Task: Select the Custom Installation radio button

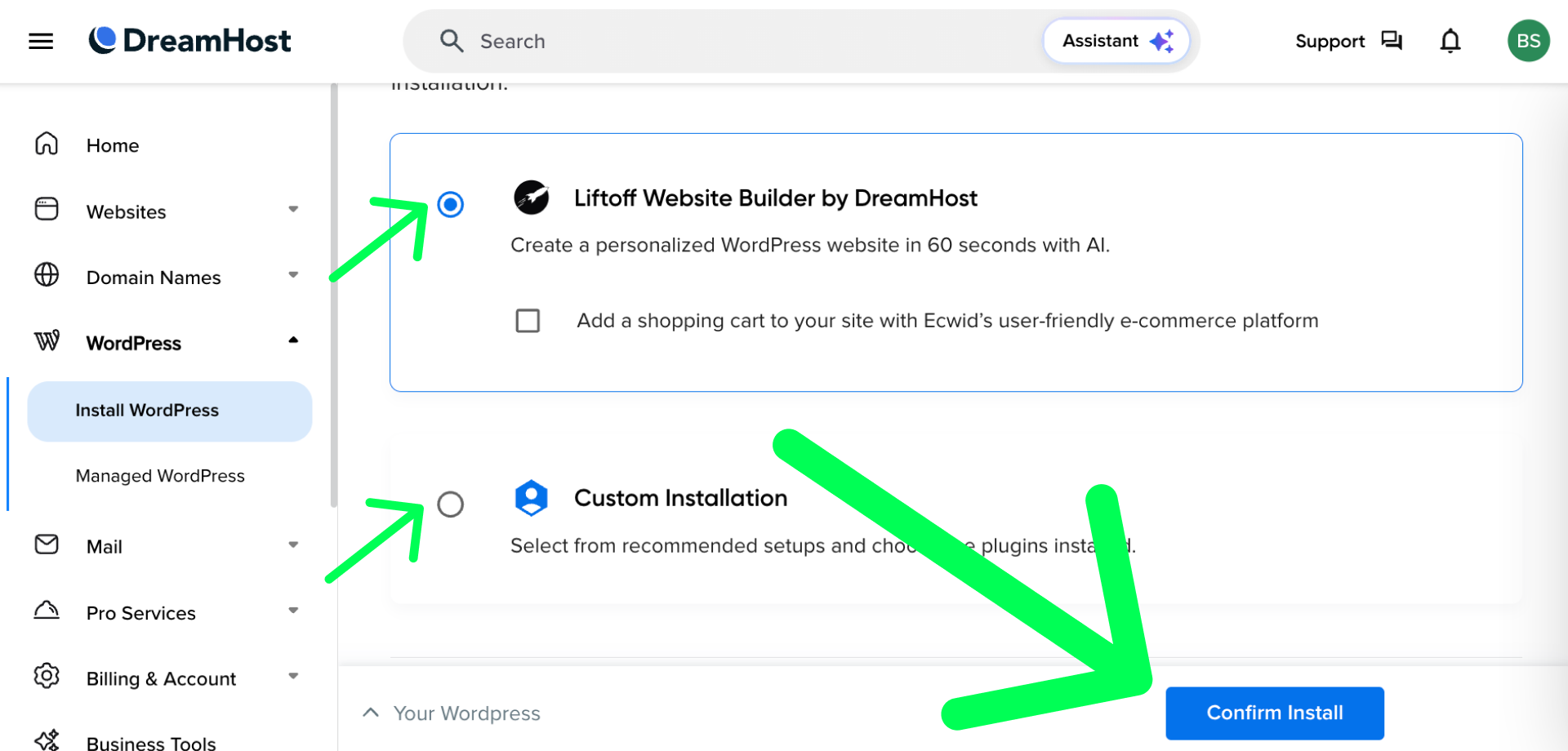Action: (450, 504)
